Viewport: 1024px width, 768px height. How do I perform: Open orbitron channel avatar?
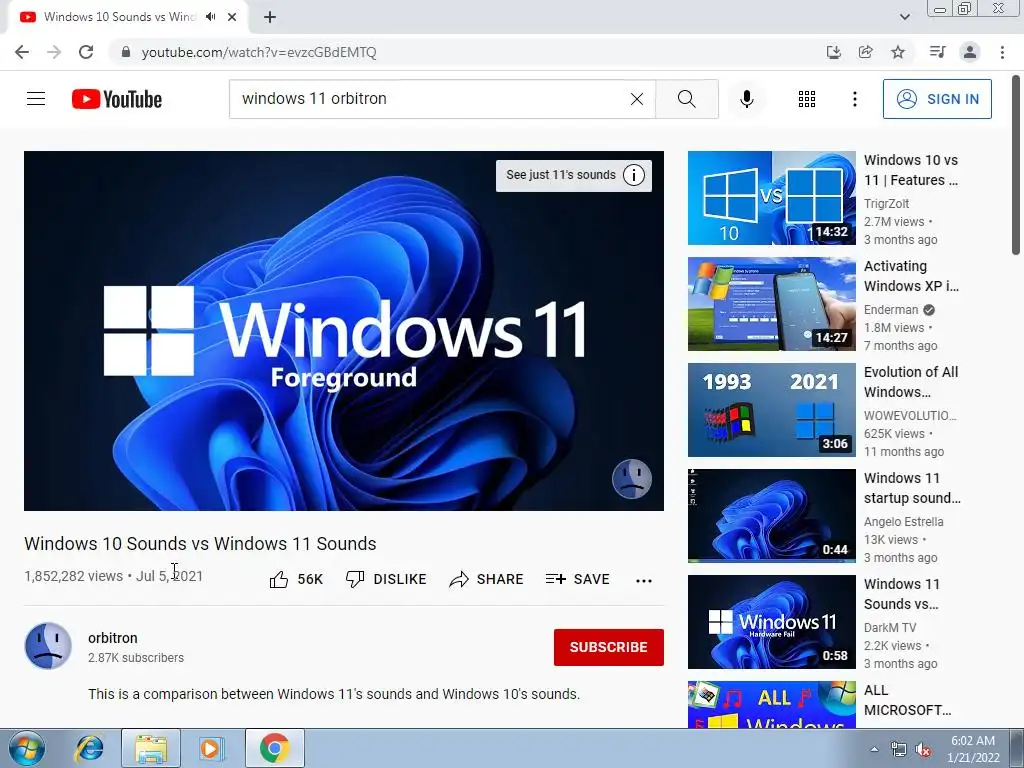48,646
